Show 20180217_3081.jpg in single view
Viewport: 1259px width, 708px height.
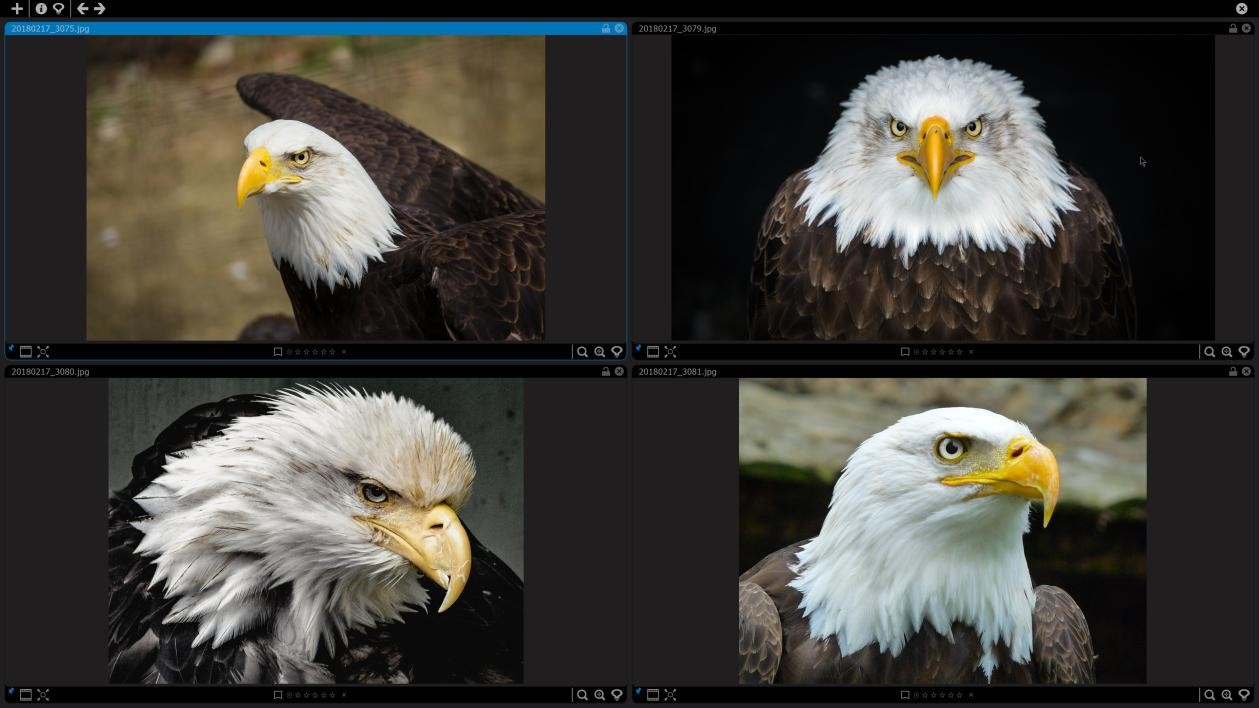point(653,695)
